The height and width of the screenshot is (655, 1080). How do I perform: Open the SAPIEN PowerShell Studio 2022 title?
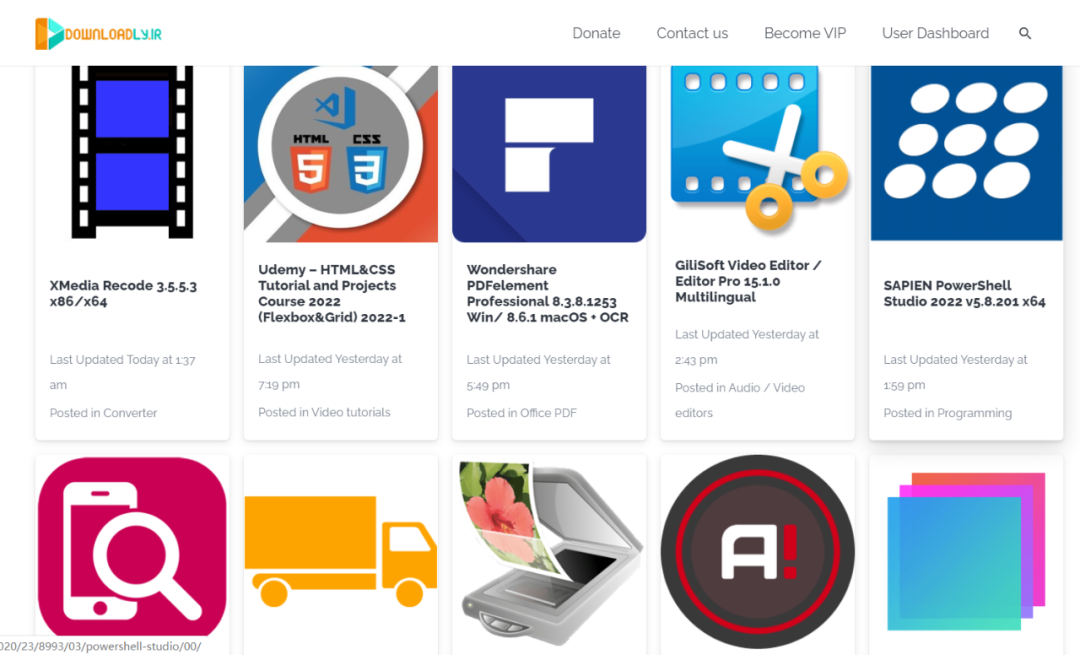tap(964, 293)
